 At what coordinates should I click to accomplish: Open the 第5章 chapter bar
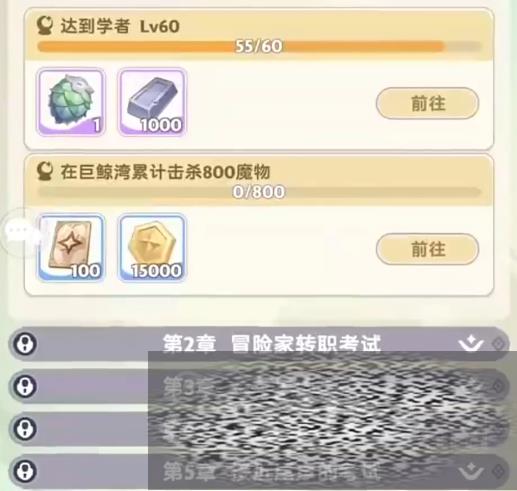tap(259, 471)
